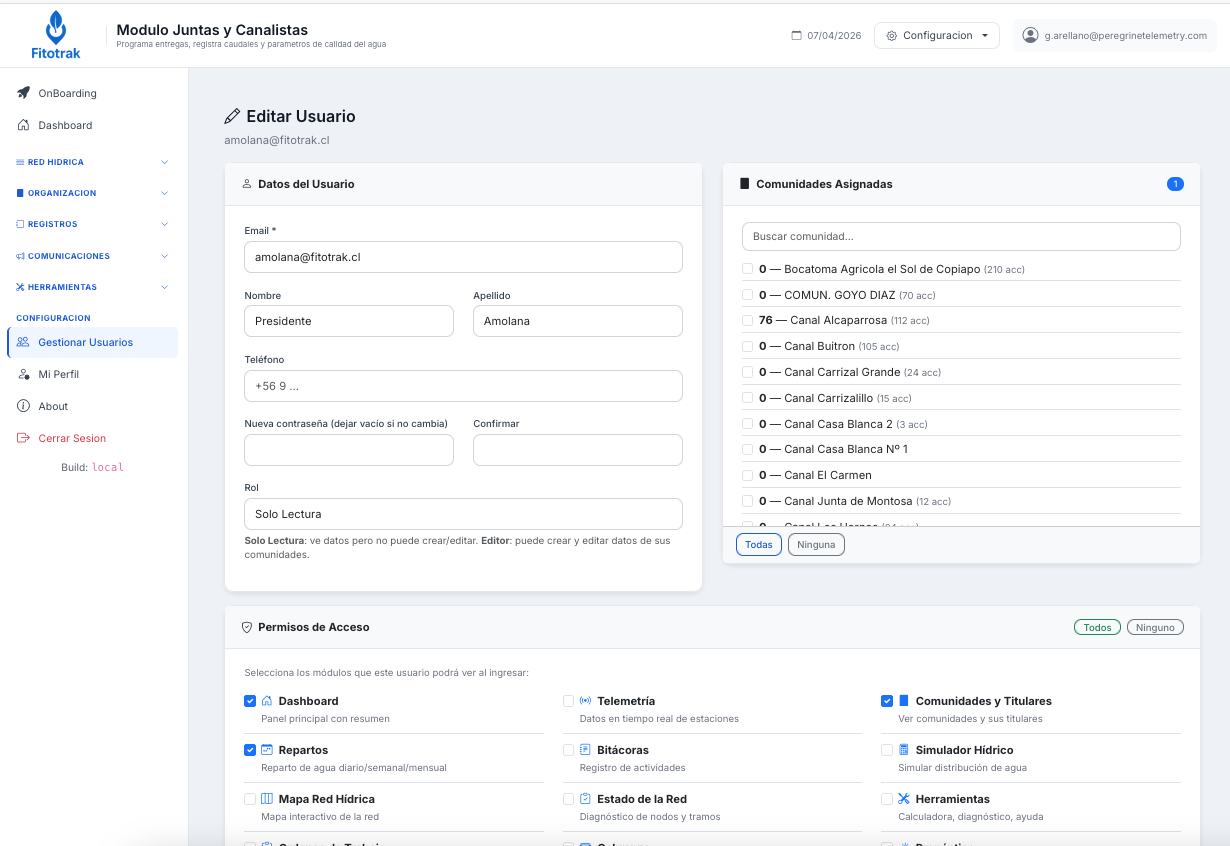Click the Nombre field containing Presidente
Viewport: 1230px width, 846px height.
[349, 321]
